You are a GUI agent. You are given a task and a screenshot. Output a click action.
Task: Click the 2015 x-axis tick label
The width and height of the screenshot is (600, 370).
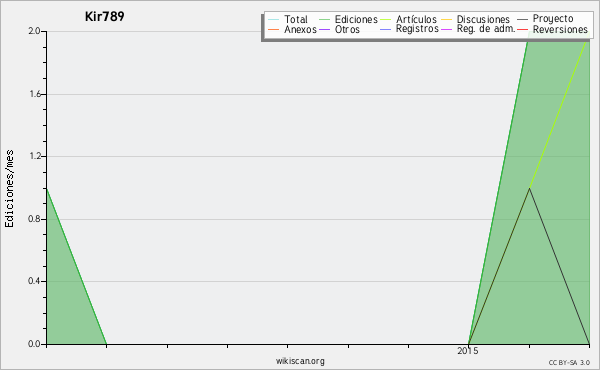pos(468,351)
